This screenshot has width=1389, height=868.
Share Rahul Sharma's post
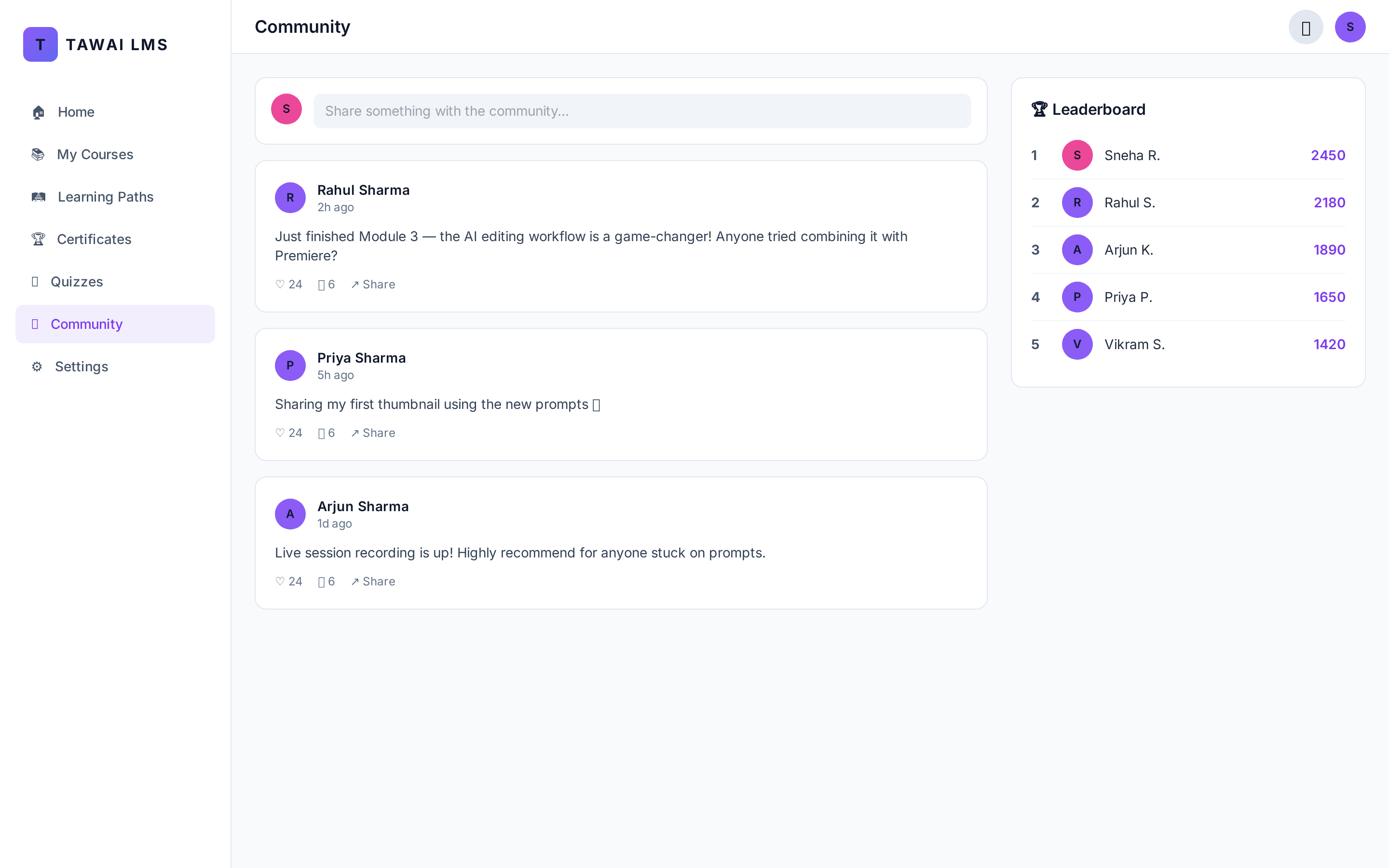coord(373,284)
